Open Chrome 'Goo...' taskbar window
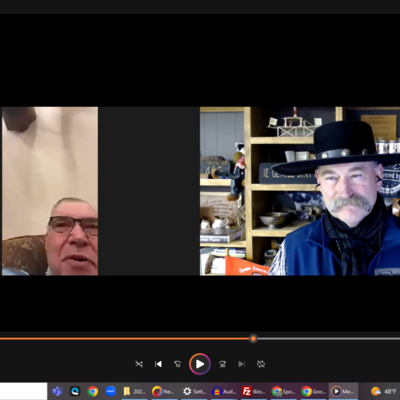This screenshot has height=400, width=400. [x=314, y=391]
